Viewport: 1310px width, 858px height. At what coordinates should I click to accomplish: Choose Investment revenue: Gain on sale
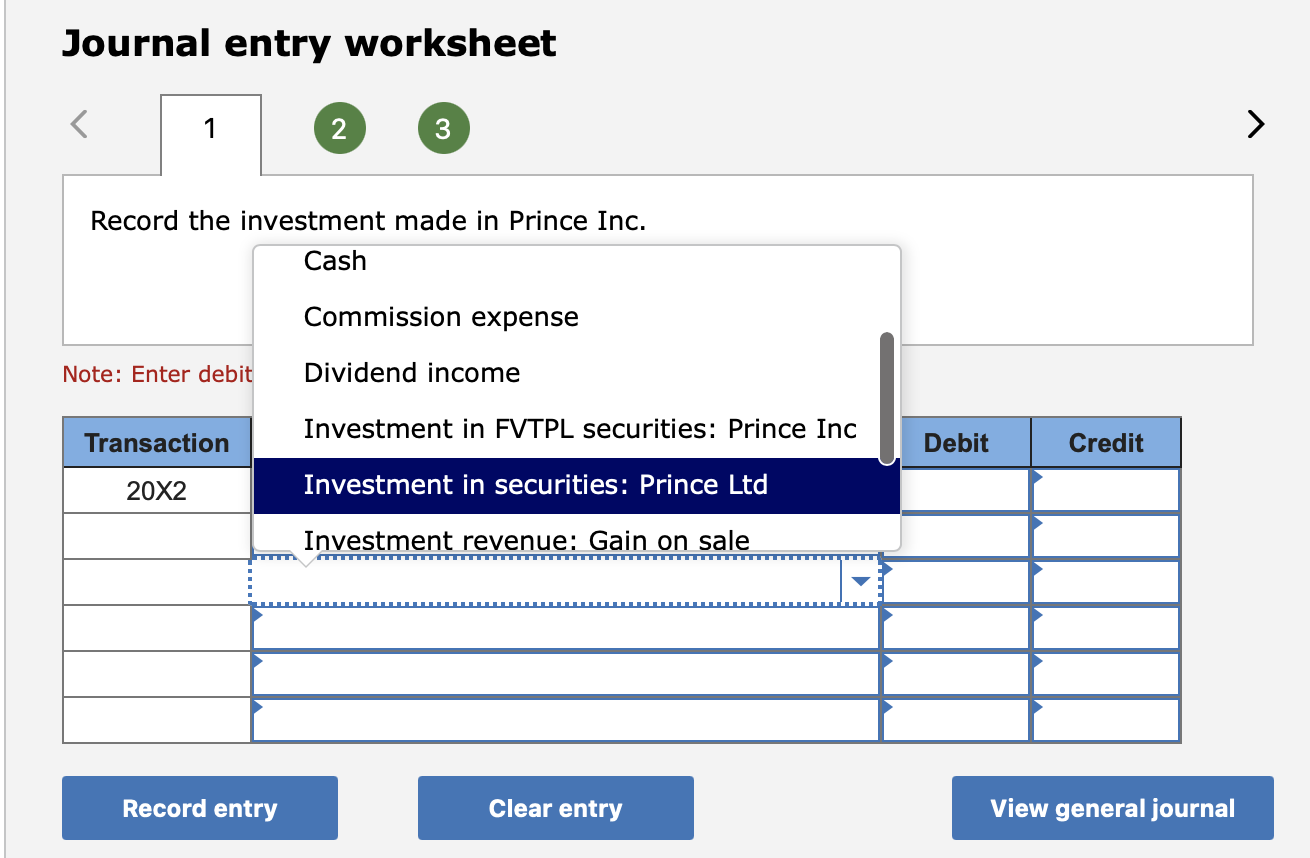click(x=526, y=540)
